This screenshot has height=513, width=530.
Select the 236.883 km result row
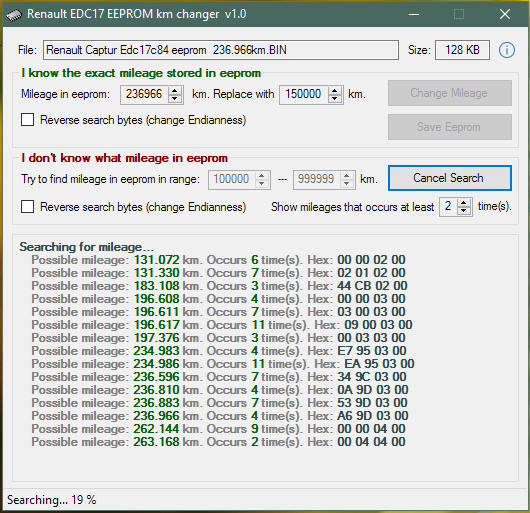pos(220,403)
